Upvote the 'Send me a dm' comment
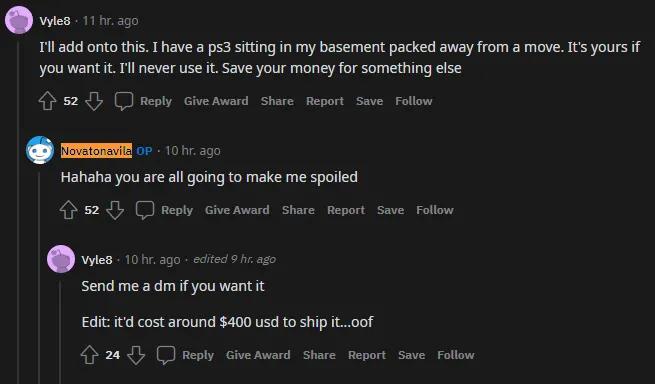The height and width of the screenshot is (384, 655). (89, 355)
